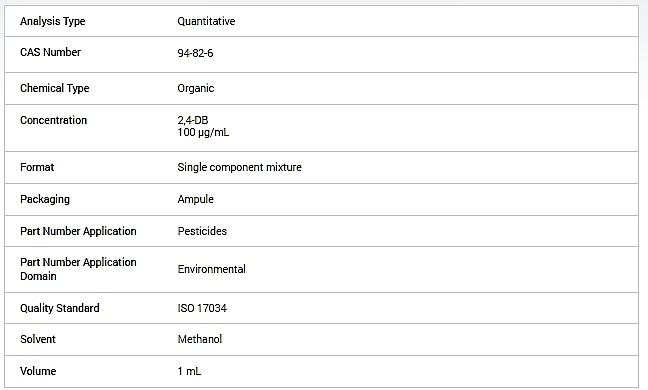Viewport: 648px width, 390px height.
Task: Select the Methanol solvent value
Action: (x=200, y=339)
